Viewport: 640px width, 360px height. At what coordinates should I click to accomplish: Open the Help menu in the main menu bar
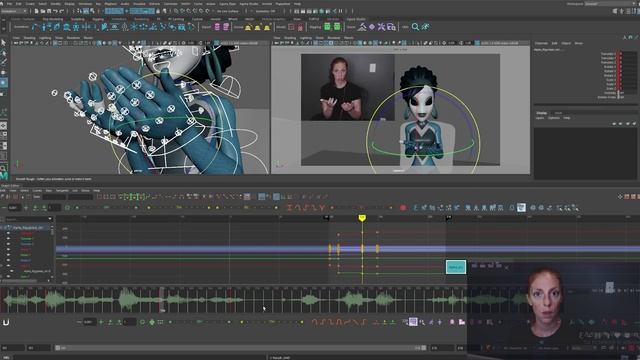click(297, 4)
